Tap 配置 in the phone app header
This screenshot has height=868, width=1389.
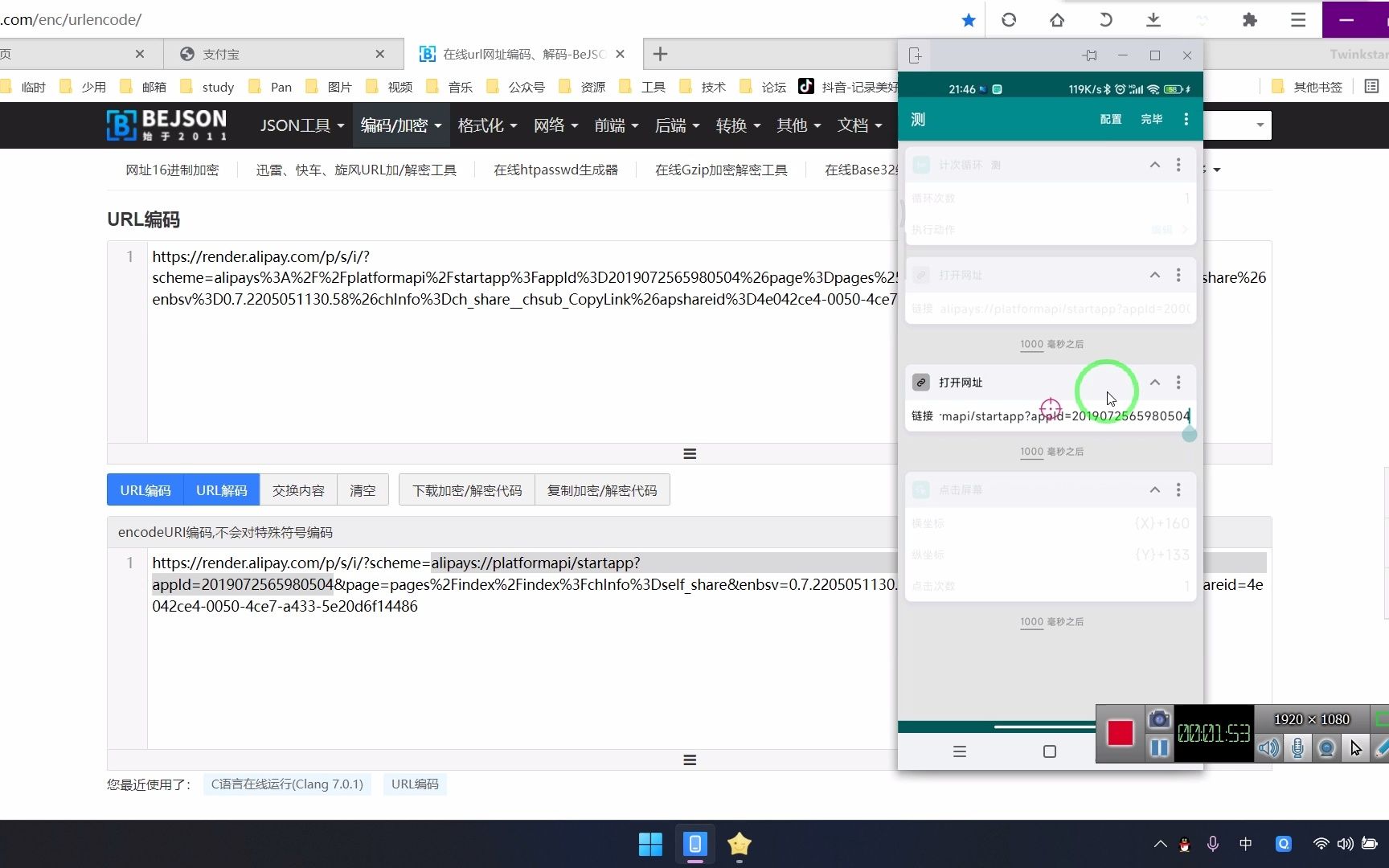tap(1111, 119)
